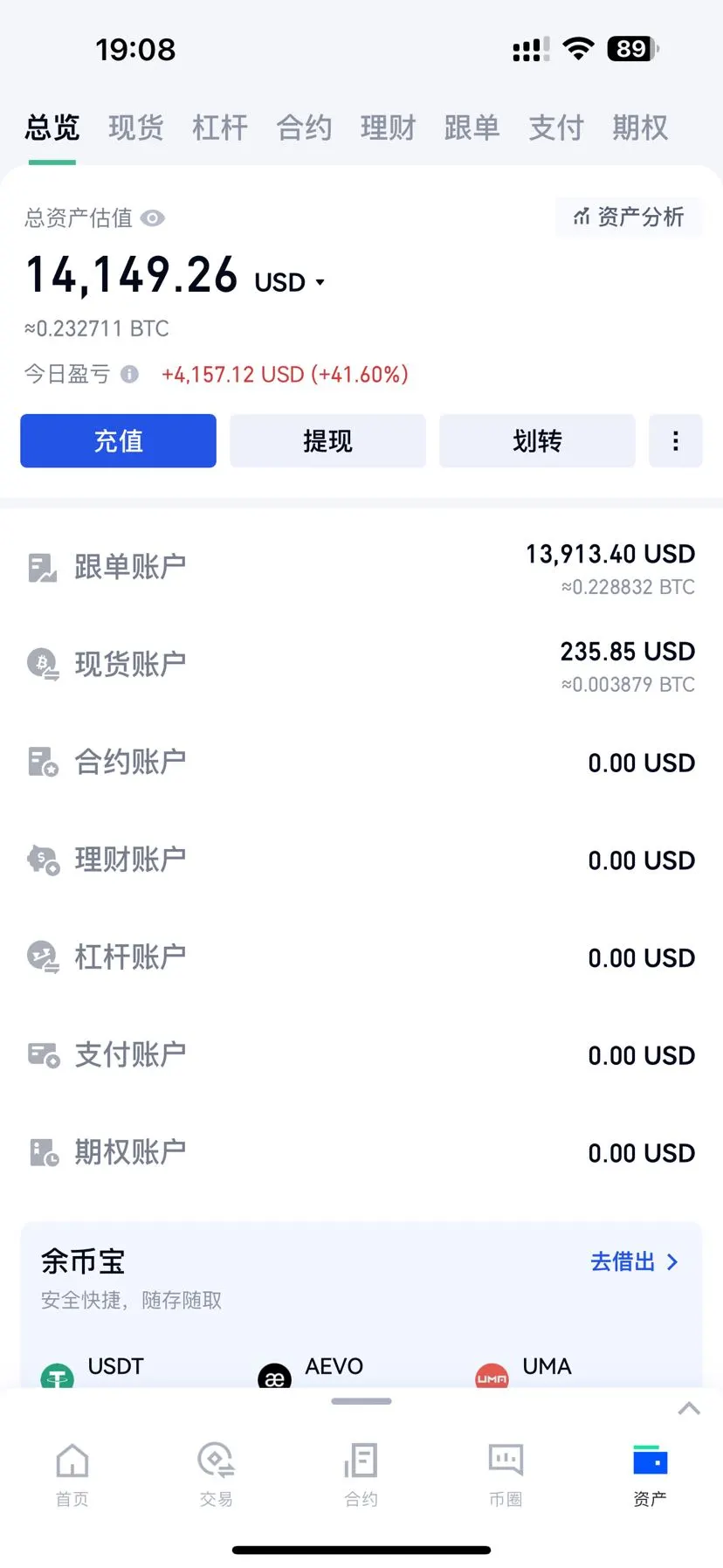The width and height of the screenshot is (723, 1568).
Task: Tap the AEVO coin icon
Action: click(274, 1377)
